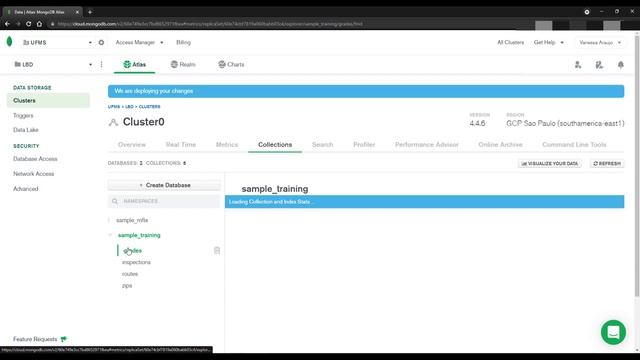Open Network Access page

(x=33, y=174)
